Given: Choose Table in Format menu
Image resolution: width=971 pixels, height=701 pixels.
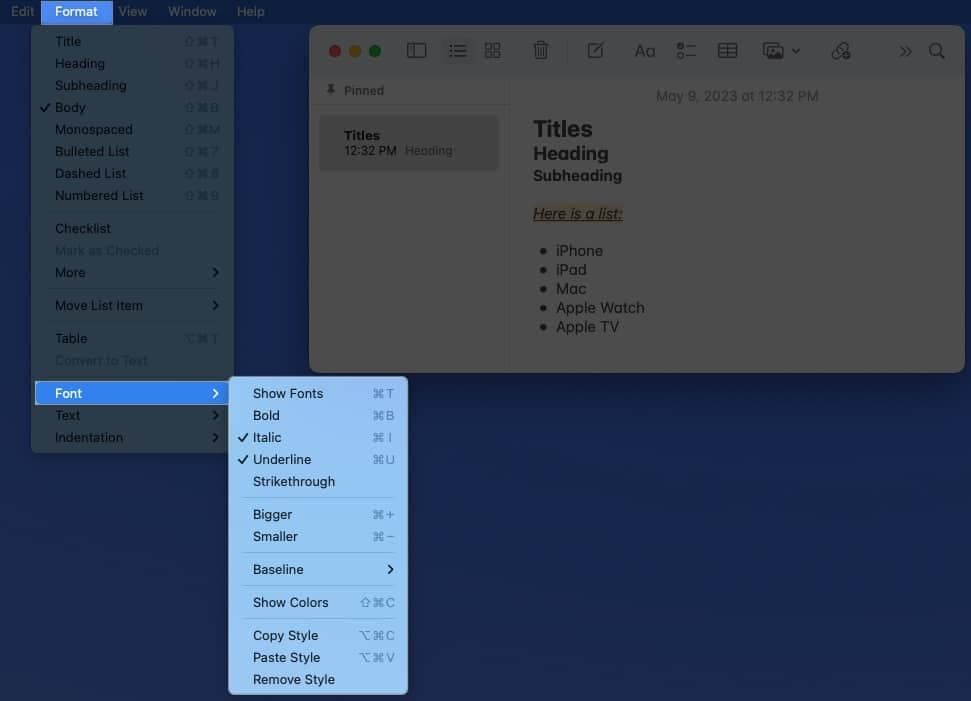Looking at the screenshot, I should [132, 339].
